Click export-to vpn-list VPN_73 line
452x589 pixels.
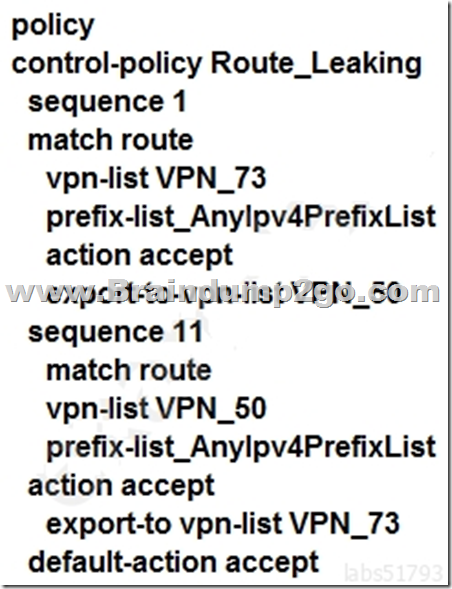click(222, 524)
